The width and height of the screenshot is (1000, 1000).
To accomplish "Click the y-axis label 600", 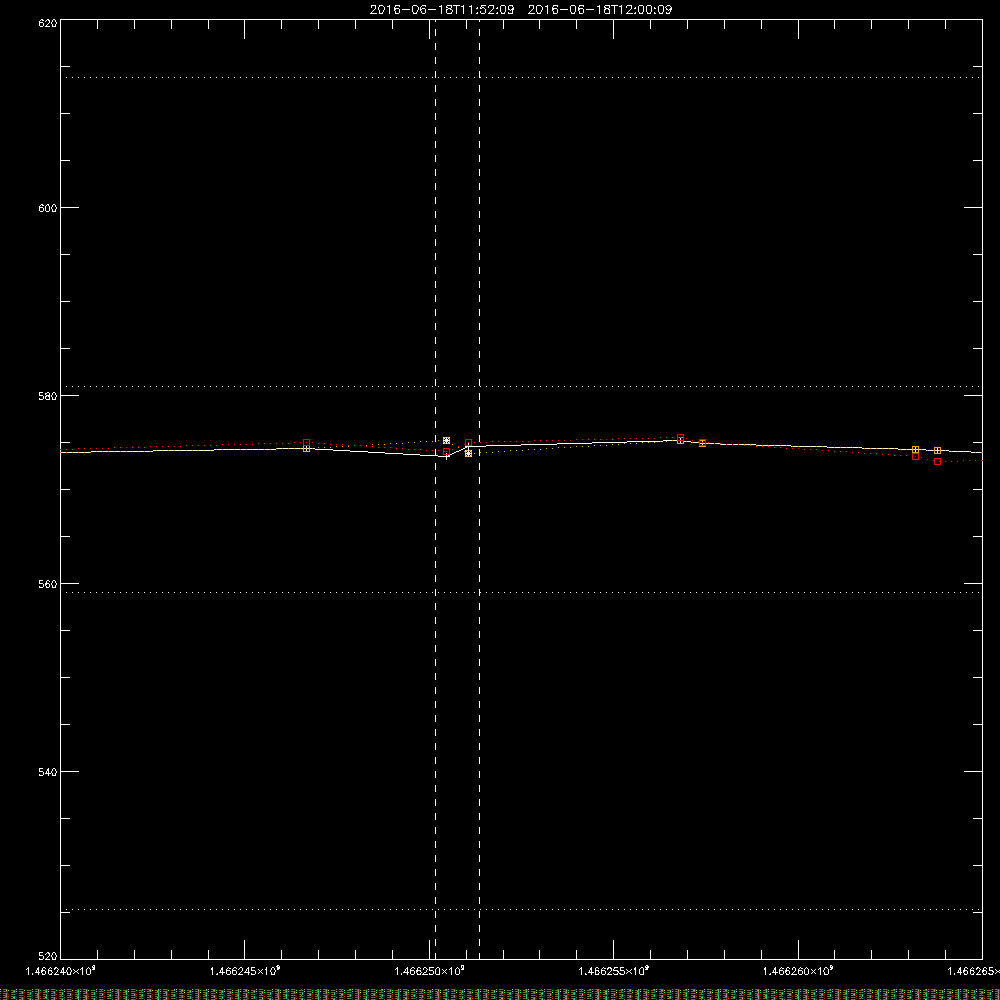I will (x=48, y=208).
